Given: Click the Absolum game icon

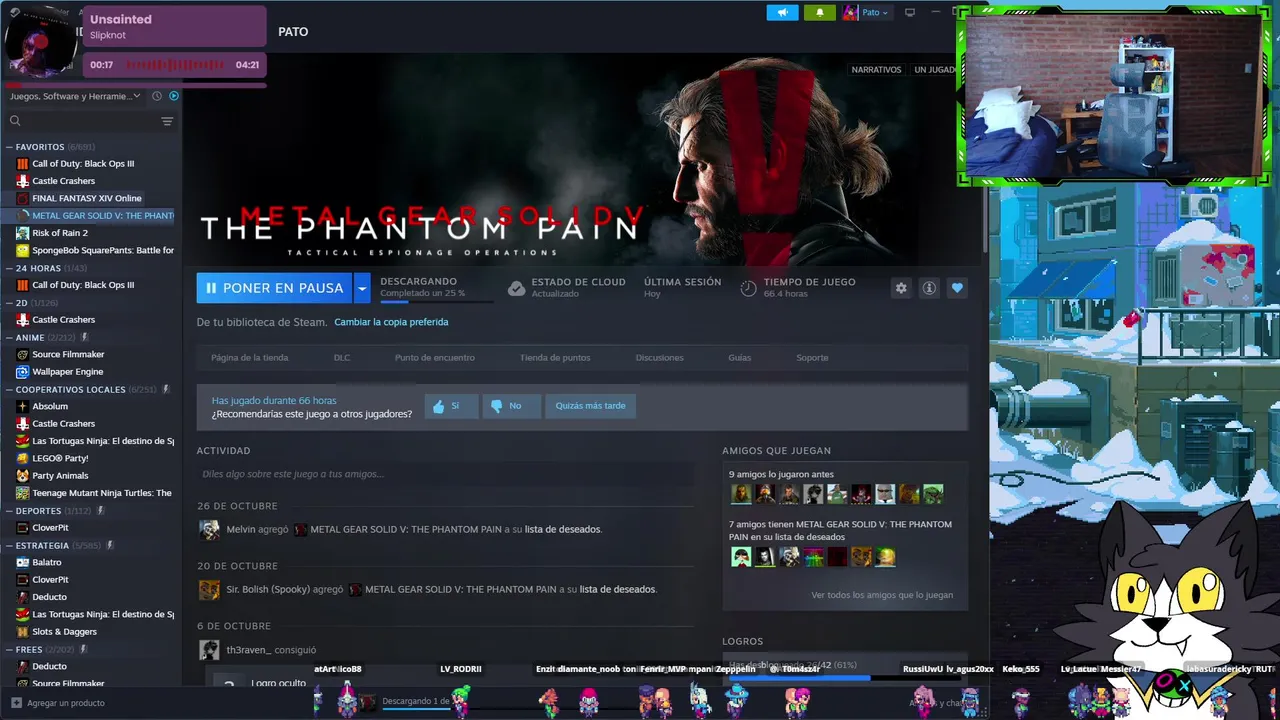Looking at the screenshot, I should pos(22,406).
